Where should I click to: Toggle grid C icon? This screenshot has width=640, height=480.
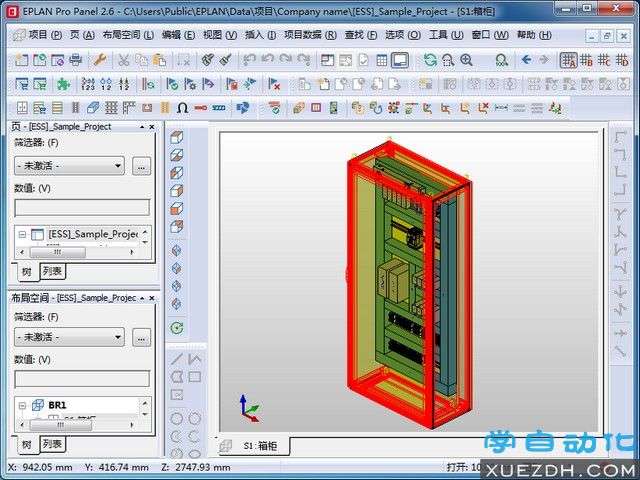[604, 60]
